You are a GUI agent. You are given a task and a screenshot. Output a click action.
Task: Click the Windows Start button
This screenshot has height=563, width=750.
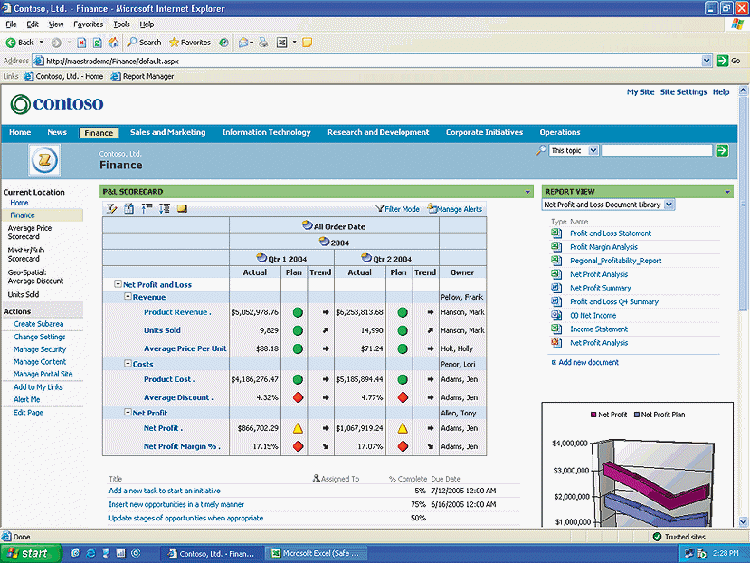click(31, 553)
